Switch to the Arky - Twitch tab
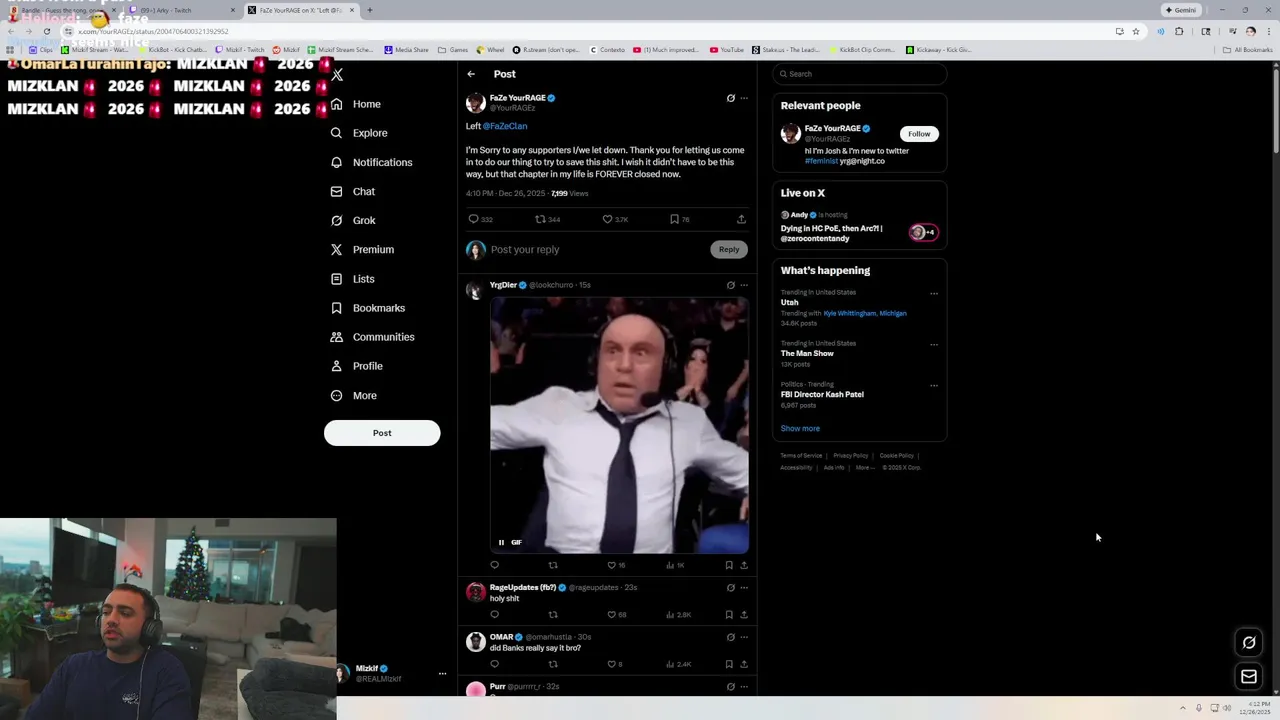 [182, 10]
